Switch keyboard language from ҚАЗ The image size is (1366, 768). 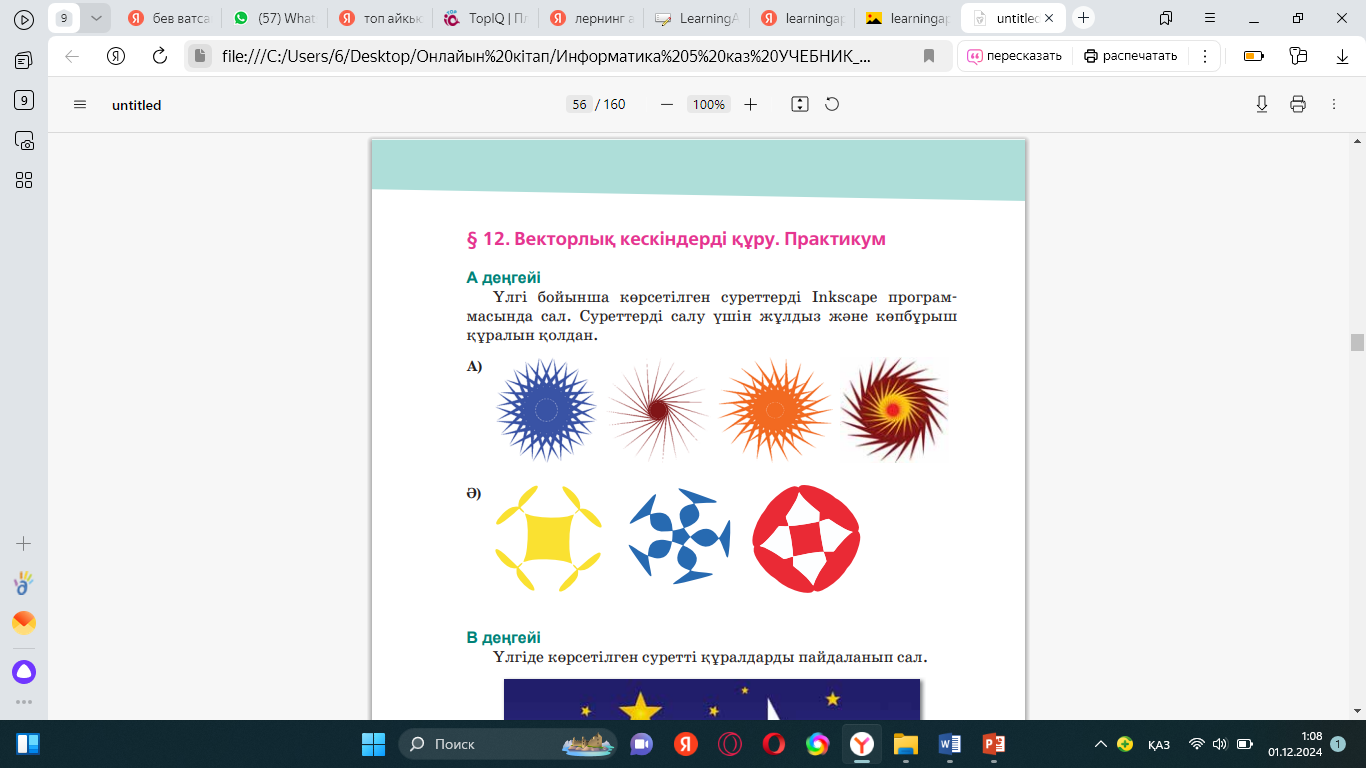[1159, 744]
